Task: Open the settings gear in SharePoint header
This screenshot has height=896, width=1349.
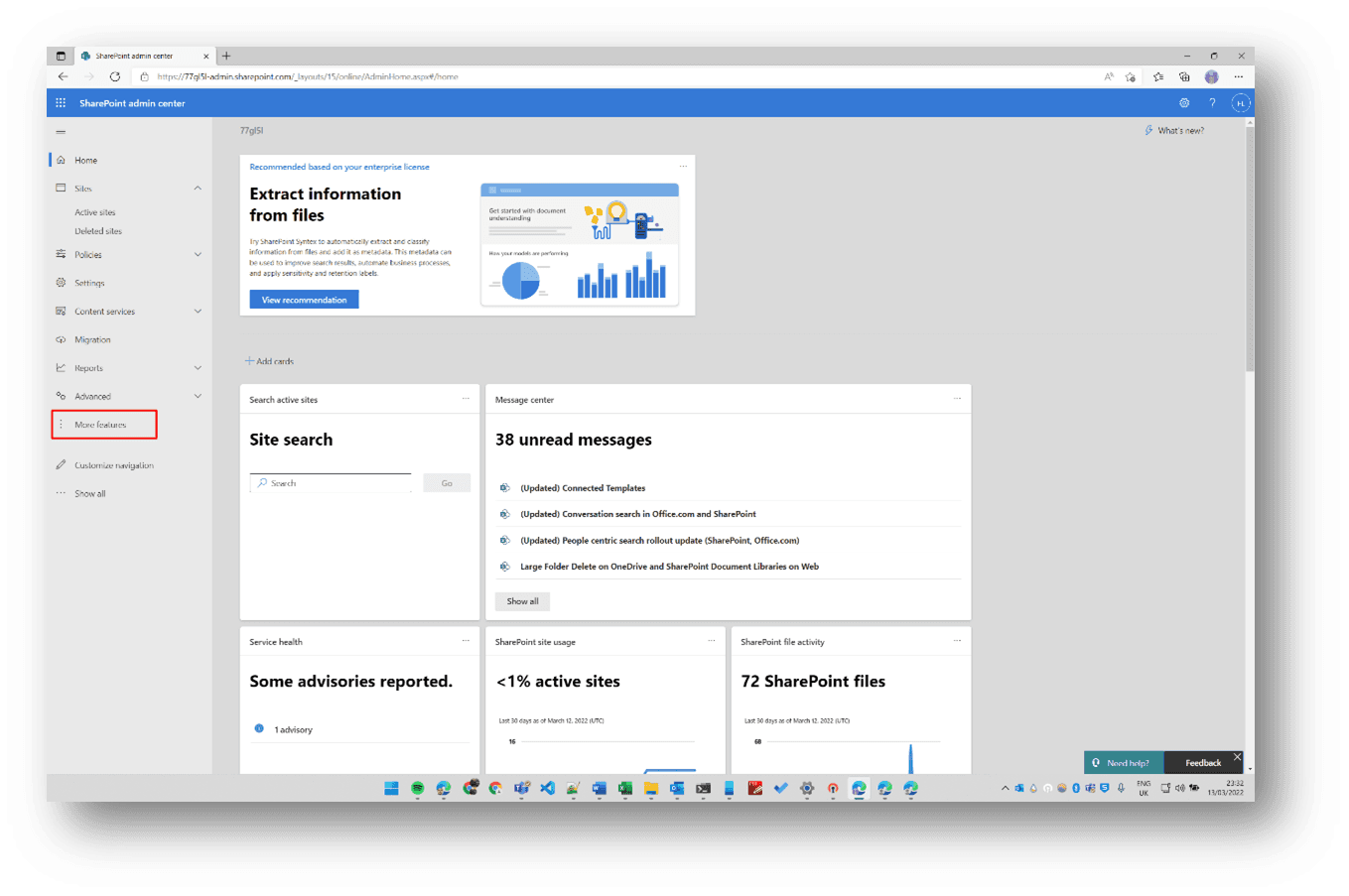Action: pyautogui.click(x=1184, y=103)
